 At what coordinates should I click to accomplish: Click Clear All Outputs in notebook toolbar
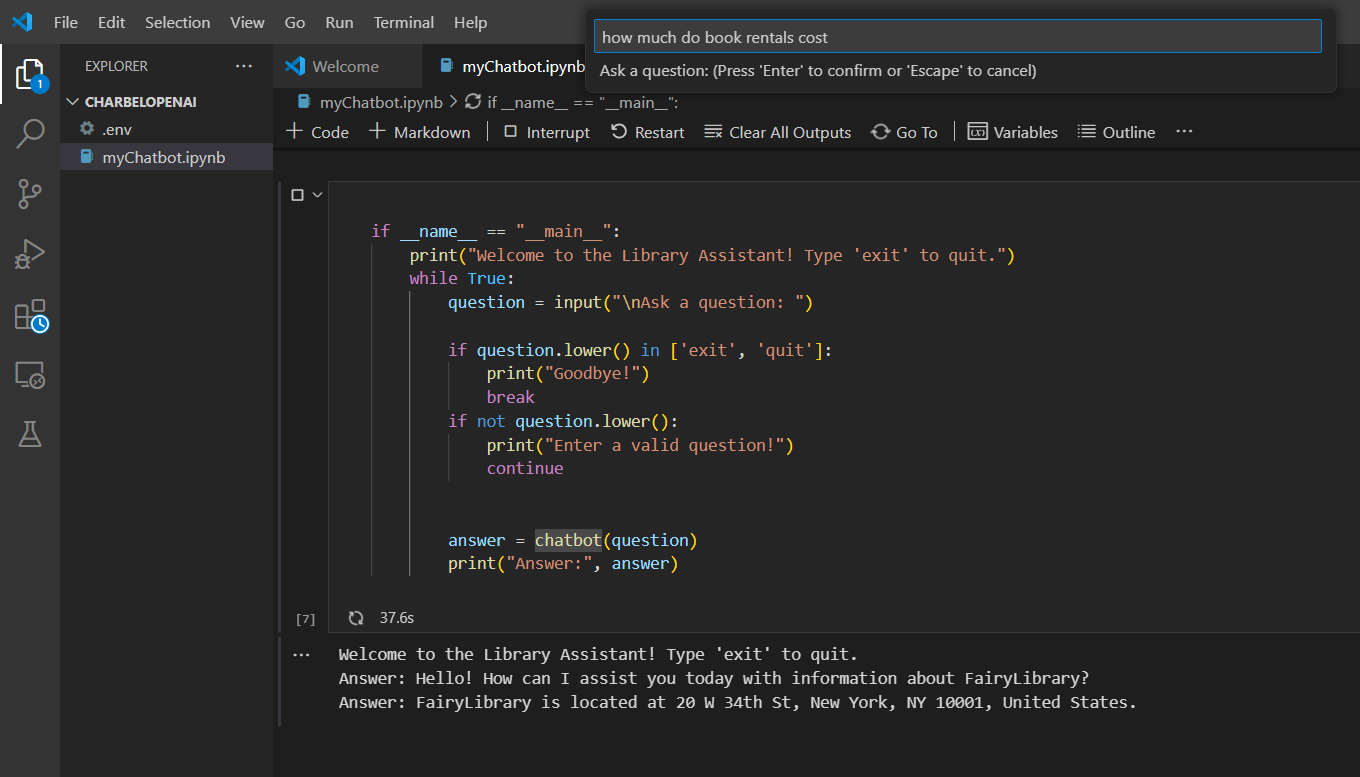tap(778, 132)
